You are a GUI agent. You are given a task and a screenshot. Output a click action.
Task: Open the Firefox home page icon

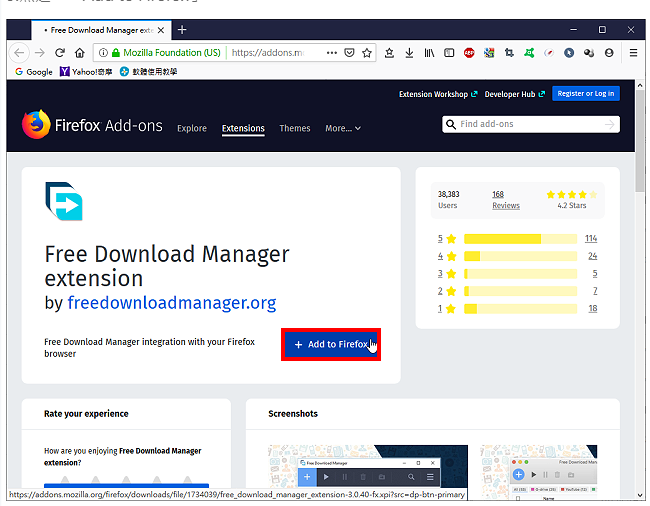[80, 53]
